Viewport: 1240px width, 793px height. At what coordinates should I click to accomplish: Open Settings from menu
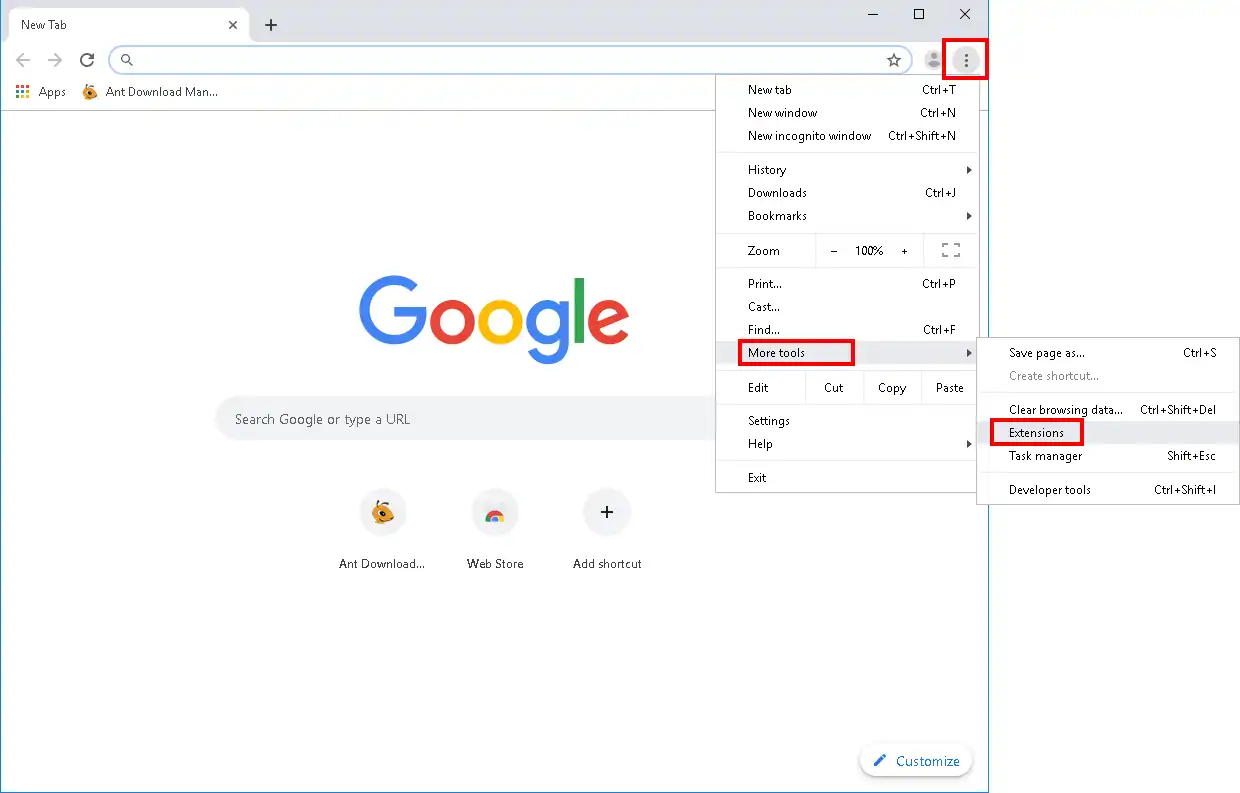[x=847, y=421]
